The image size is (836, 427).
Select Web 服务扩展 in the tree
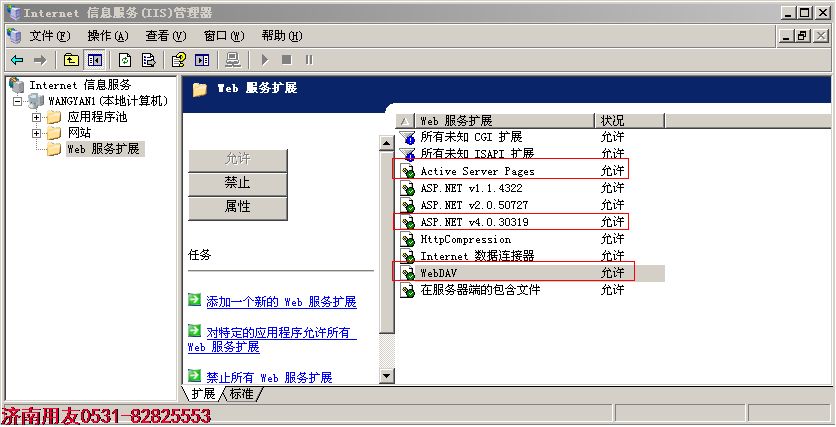click(103, 149)
